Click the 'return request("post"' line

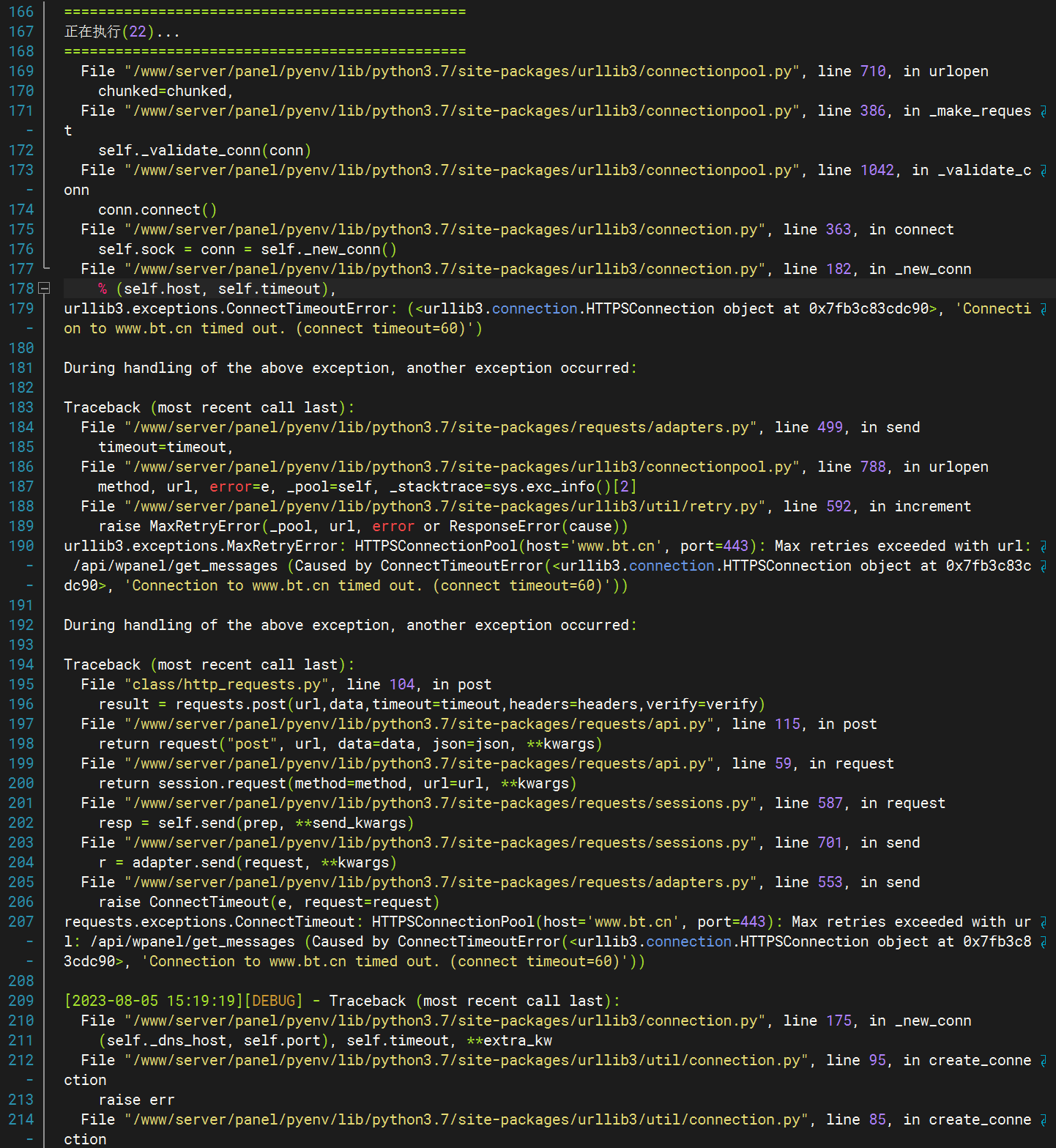pos(350,744)
